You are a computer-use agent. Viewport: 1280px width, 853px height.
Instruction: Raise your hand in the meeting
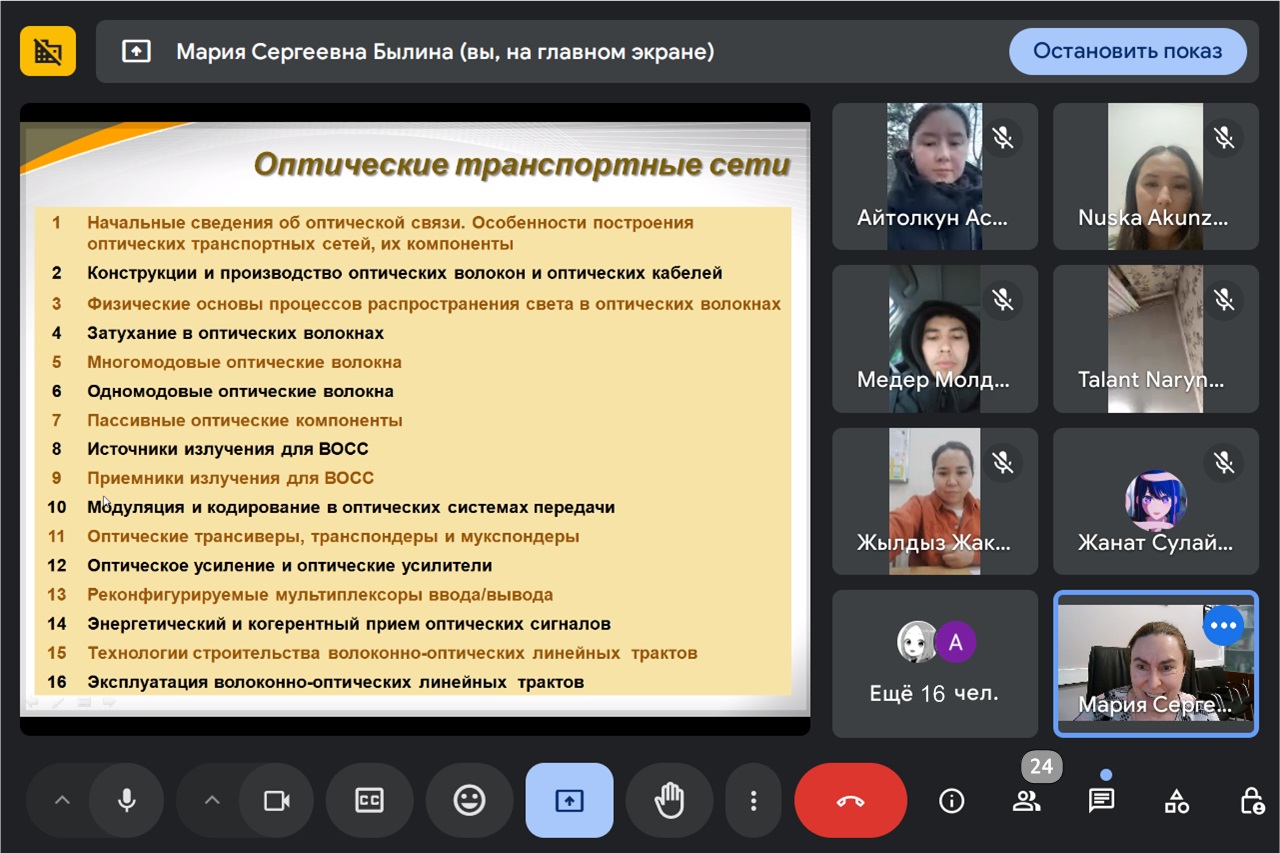click(669, 800)
